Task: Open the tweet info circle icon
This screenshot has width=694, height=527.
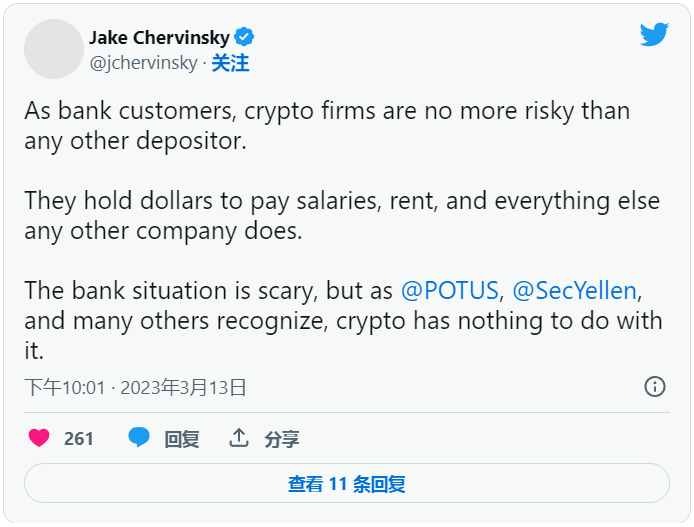Action: (655, 387)
